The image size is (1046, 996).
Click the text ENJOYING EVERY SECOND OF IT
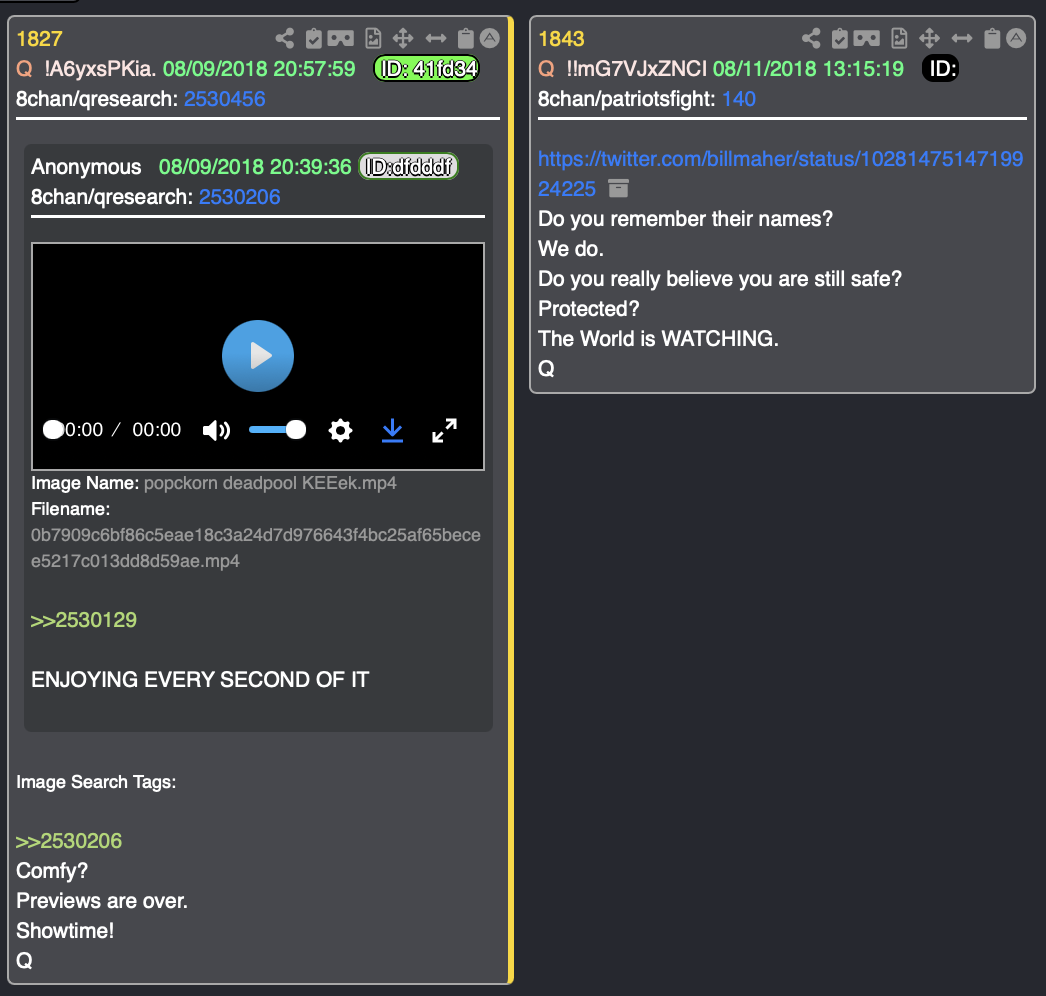coord(200,680)
